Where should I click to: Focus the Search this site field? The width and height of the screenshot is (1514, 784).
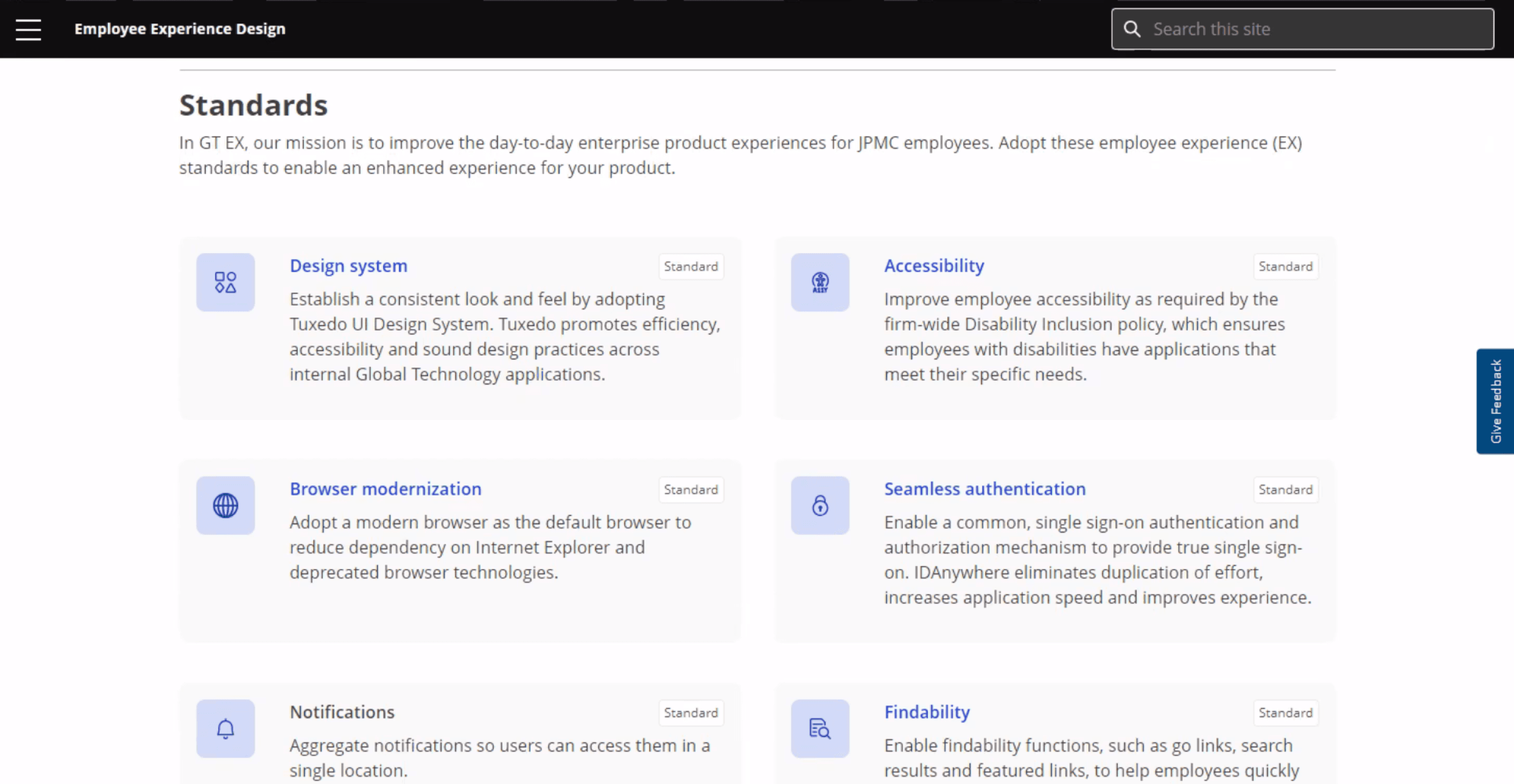1316,29
